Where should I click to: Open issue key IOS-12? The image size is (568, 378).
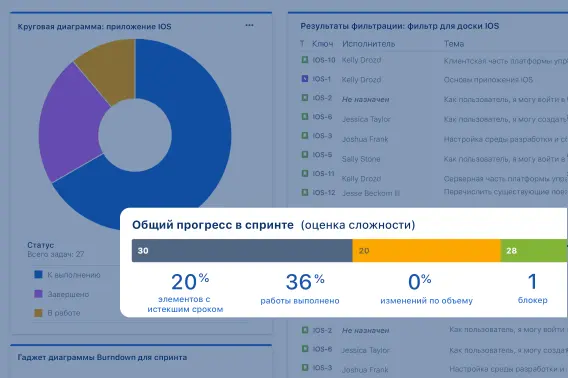pos(324,192)
